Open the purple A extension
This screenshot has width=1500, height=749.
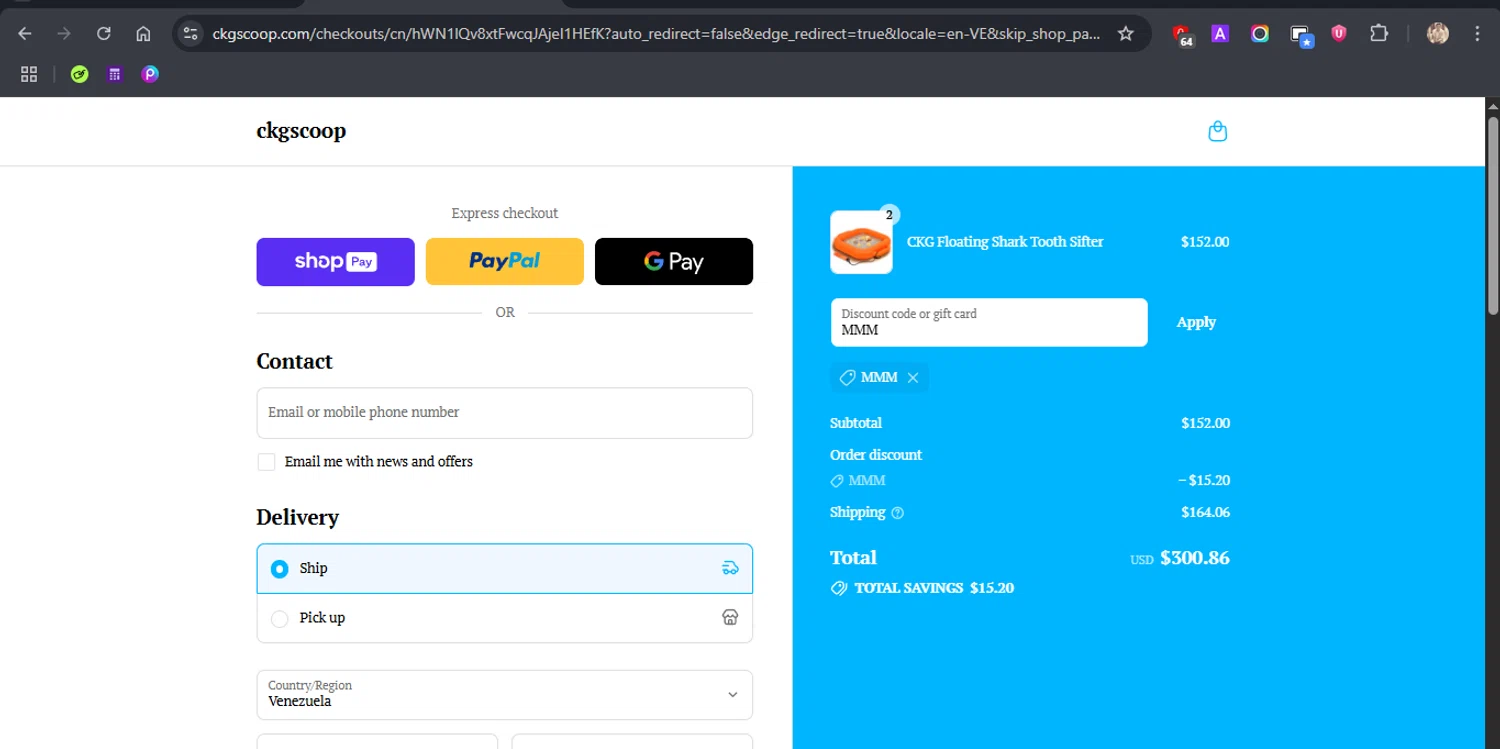[1220, 34]
